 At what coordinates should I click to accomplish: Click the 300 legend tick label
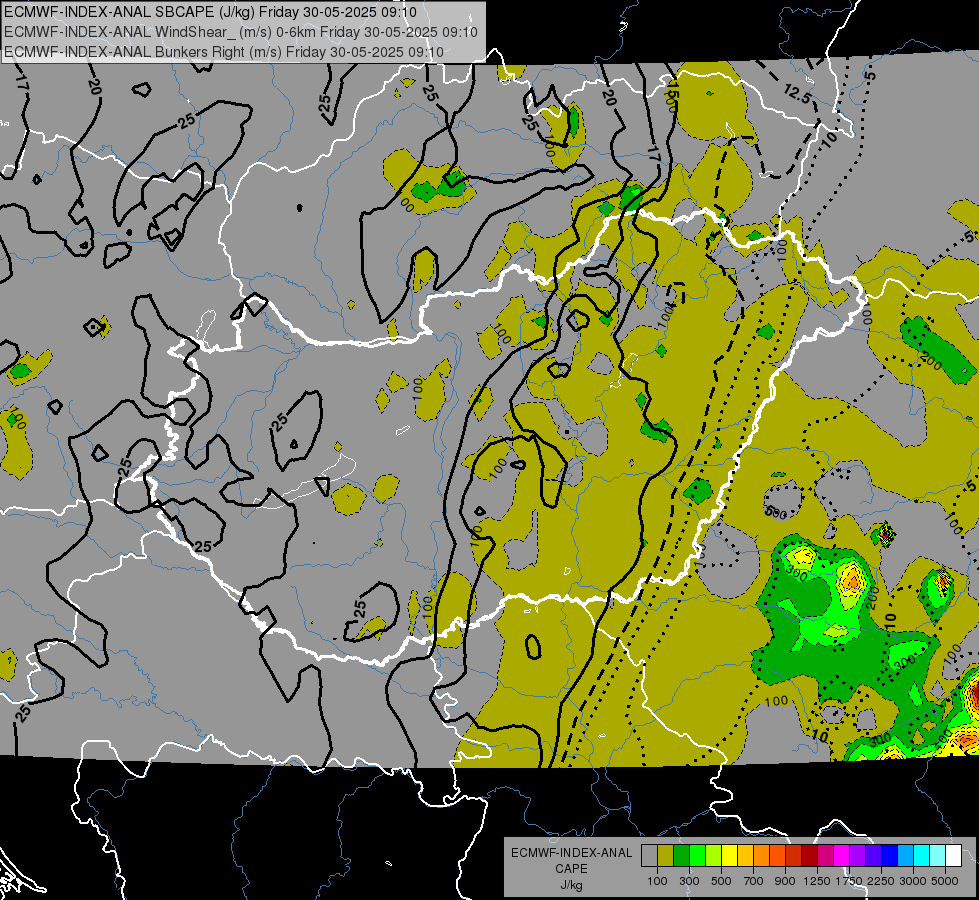coord(689,881)
